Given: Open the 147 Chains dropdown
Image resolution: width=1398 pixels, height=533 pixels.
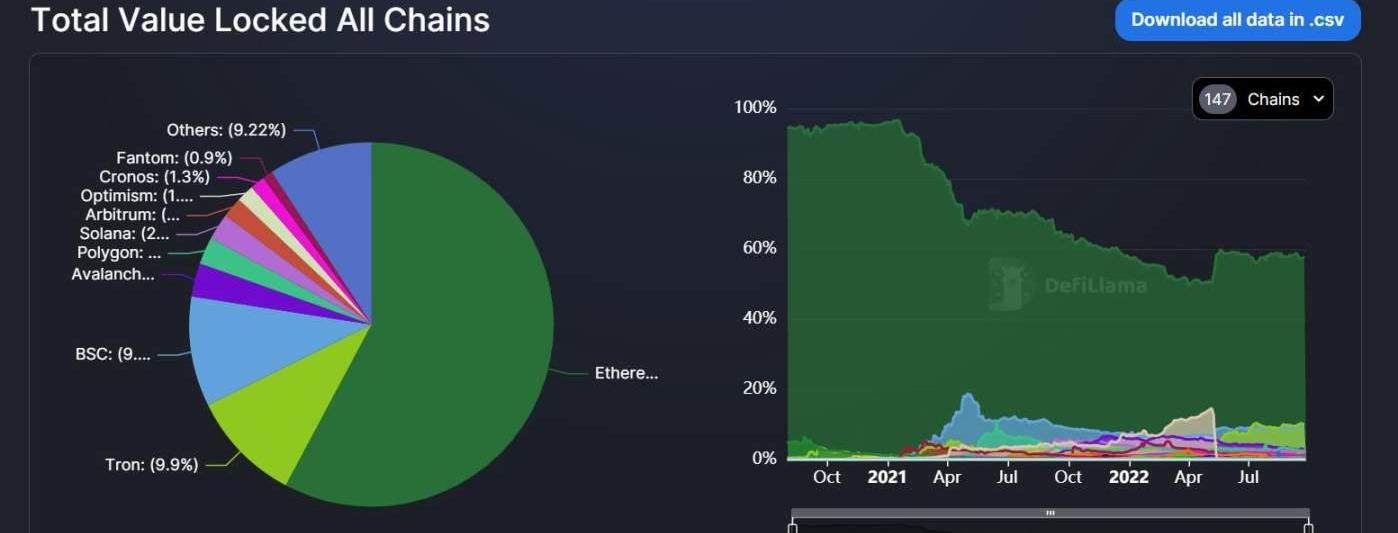Looking at the screenshot, I should tap(1262, 99).
